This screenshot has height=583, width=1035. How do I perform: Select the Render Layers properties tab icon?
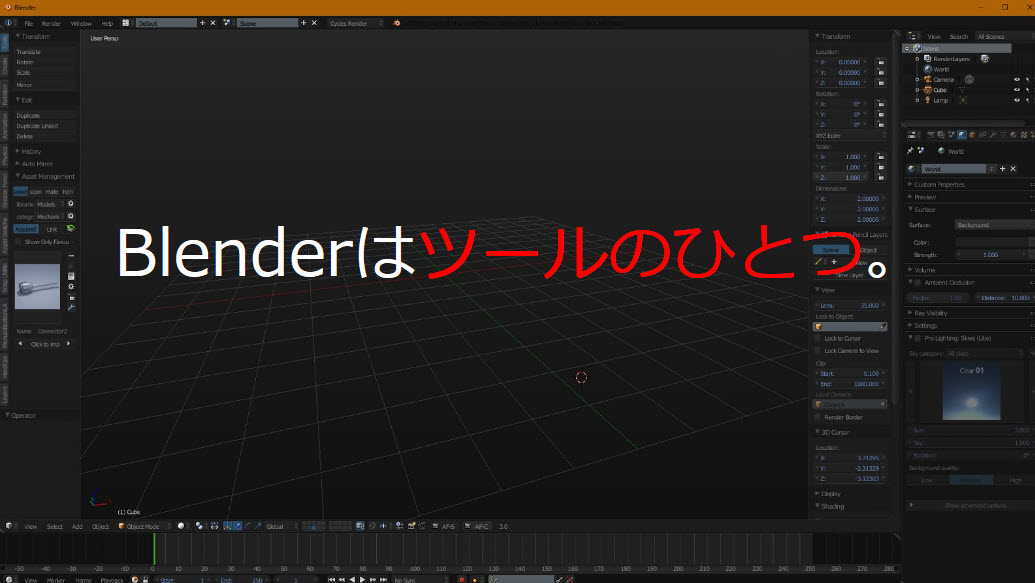pos(941,135)
